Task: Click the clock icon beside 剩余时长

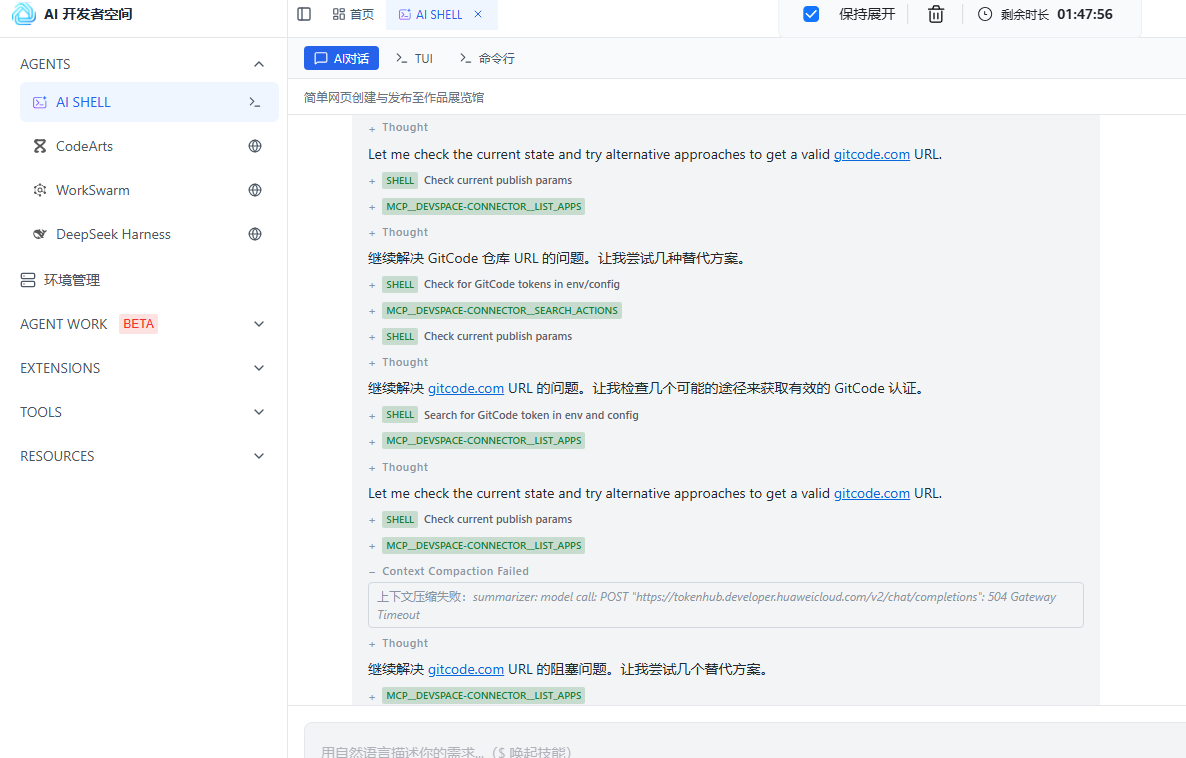Action: pos(985,14)
